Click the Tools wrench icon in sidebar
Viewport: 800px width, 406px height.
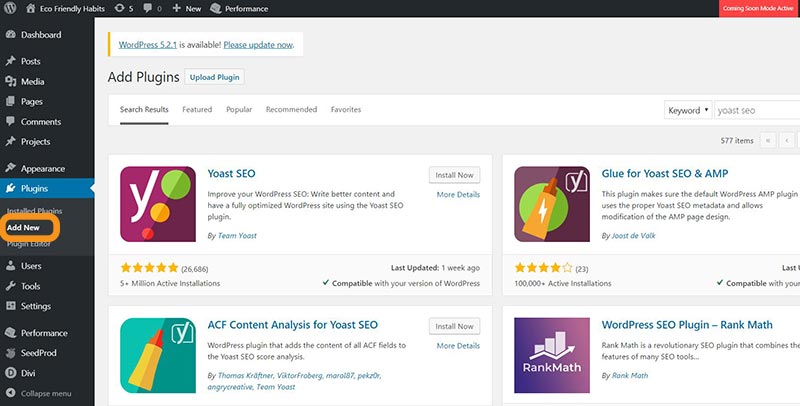10,286
